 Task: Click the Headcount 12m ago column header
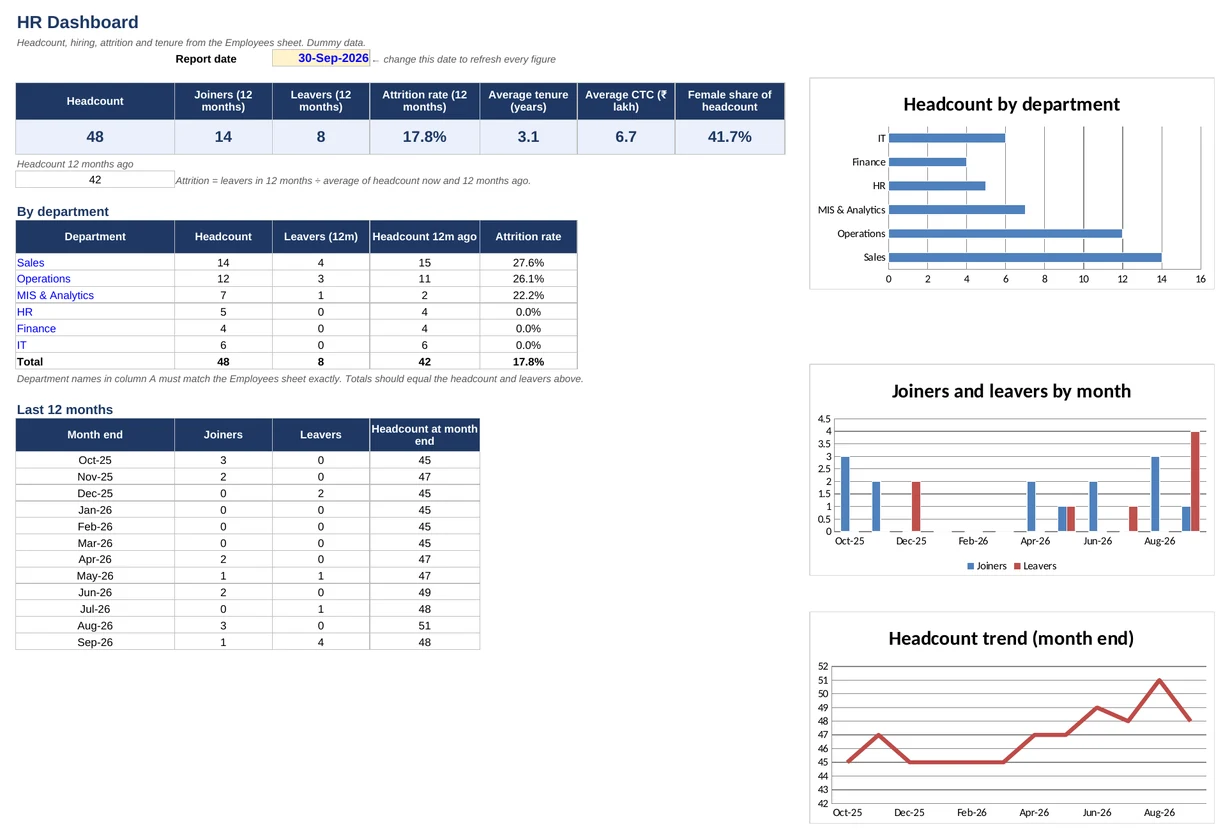coord(425,237)
